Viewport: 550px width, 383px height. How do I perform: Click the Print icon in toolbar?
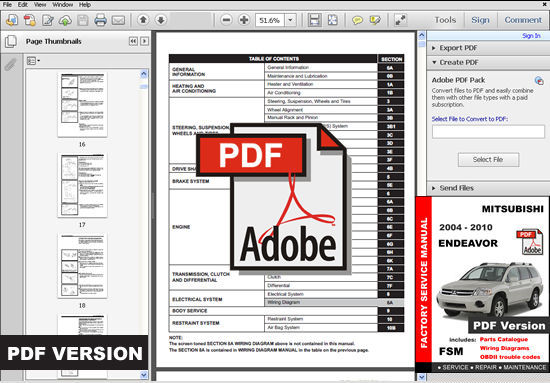click(x=100, y=20)
